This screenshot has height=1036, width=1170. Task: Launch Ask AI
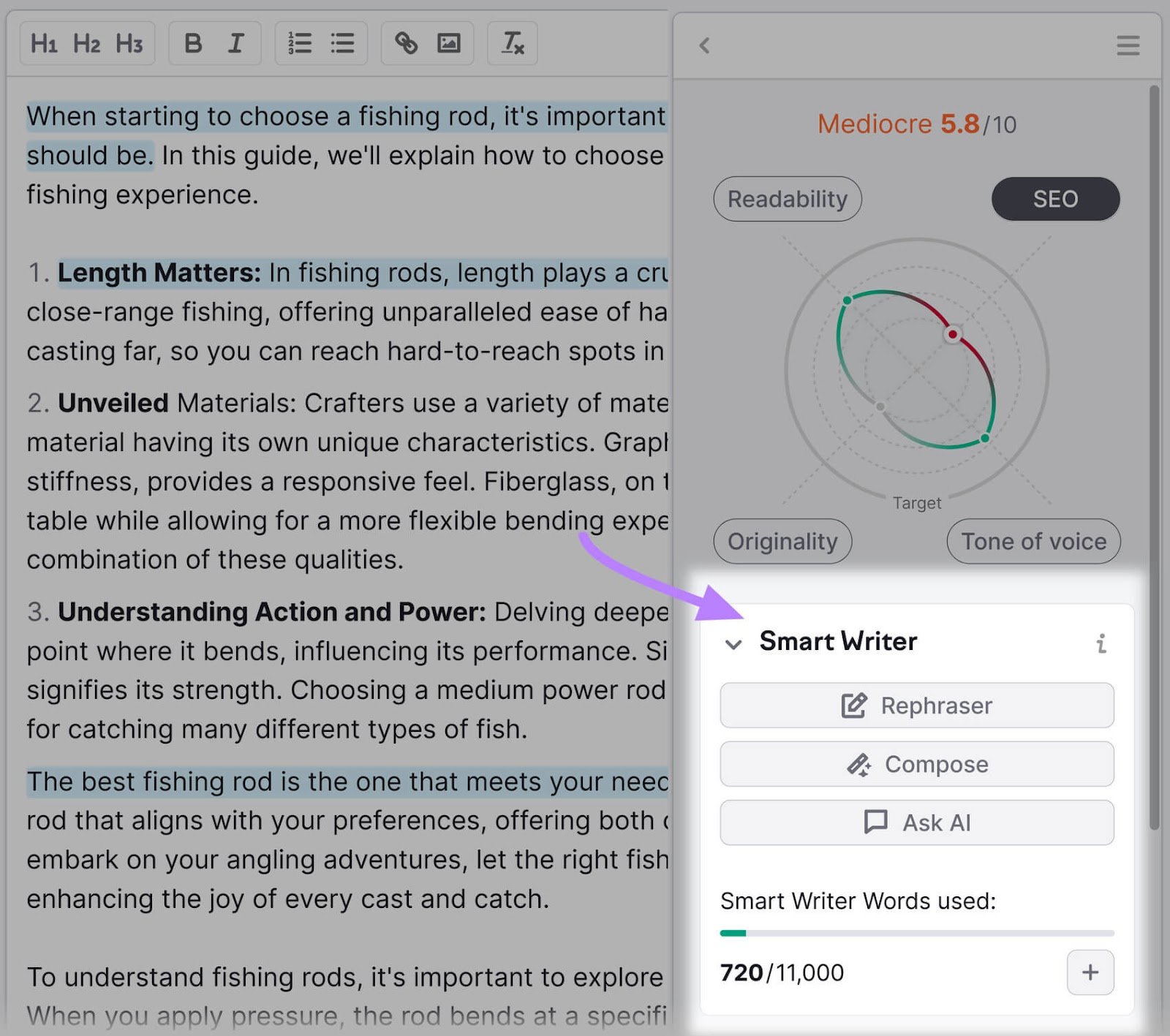[x=916, y=822]
